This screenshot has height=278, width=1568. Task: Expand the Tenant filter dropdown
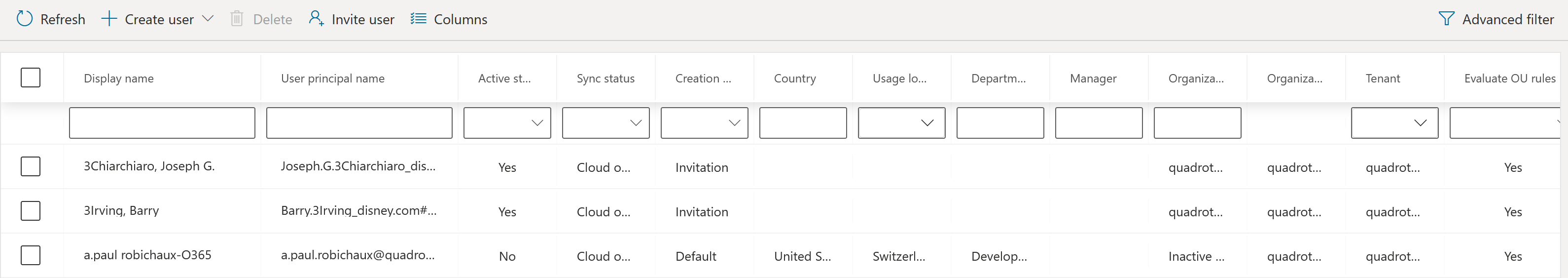[1394, 123]
